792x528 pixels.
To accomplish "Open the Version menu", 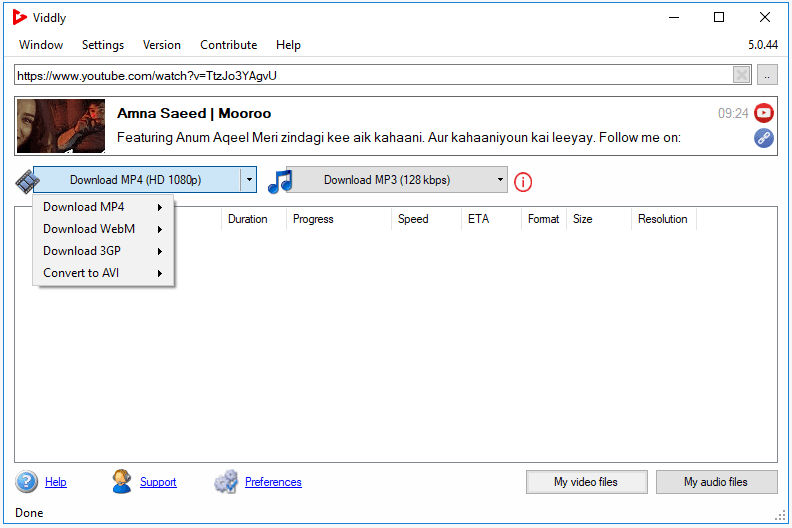I will tap(162, 45).
